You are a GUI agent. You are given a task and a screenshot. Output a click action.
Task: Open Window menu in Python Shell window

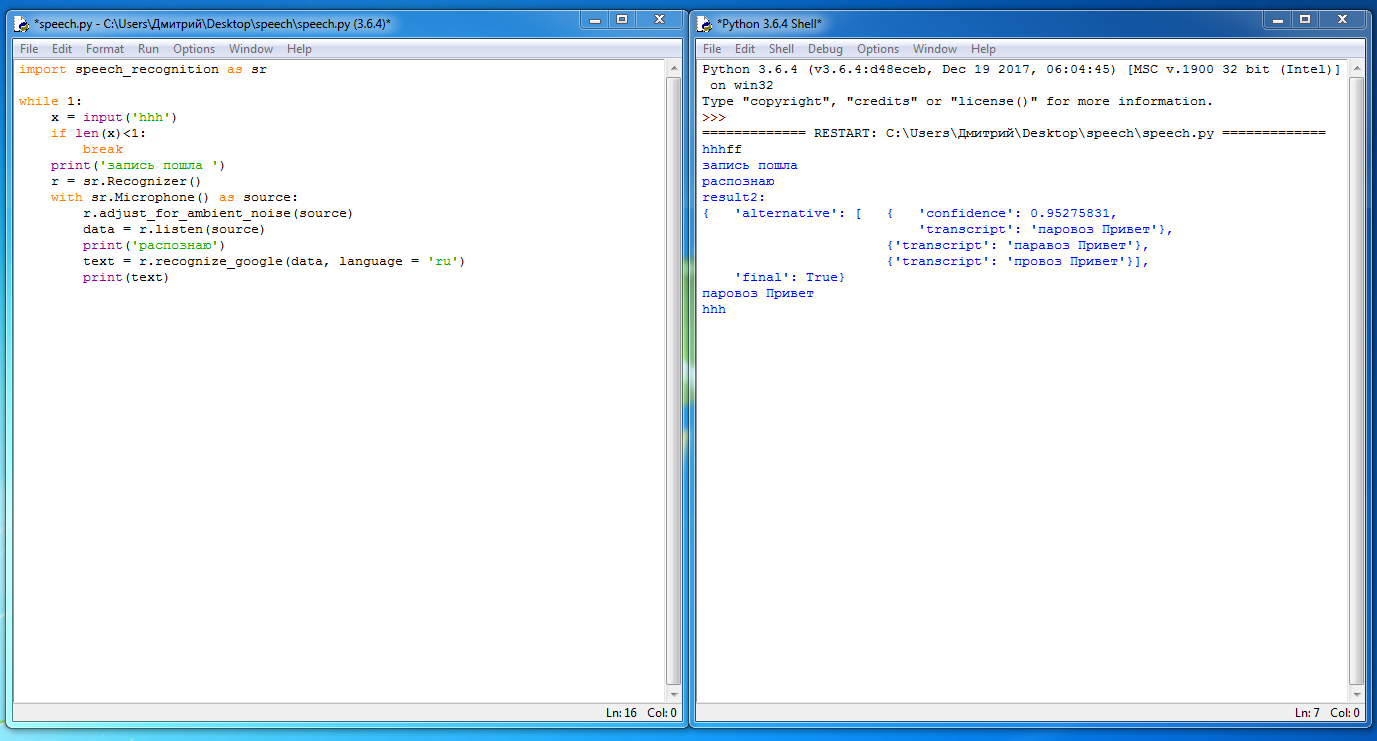click(x=935, y=48)
